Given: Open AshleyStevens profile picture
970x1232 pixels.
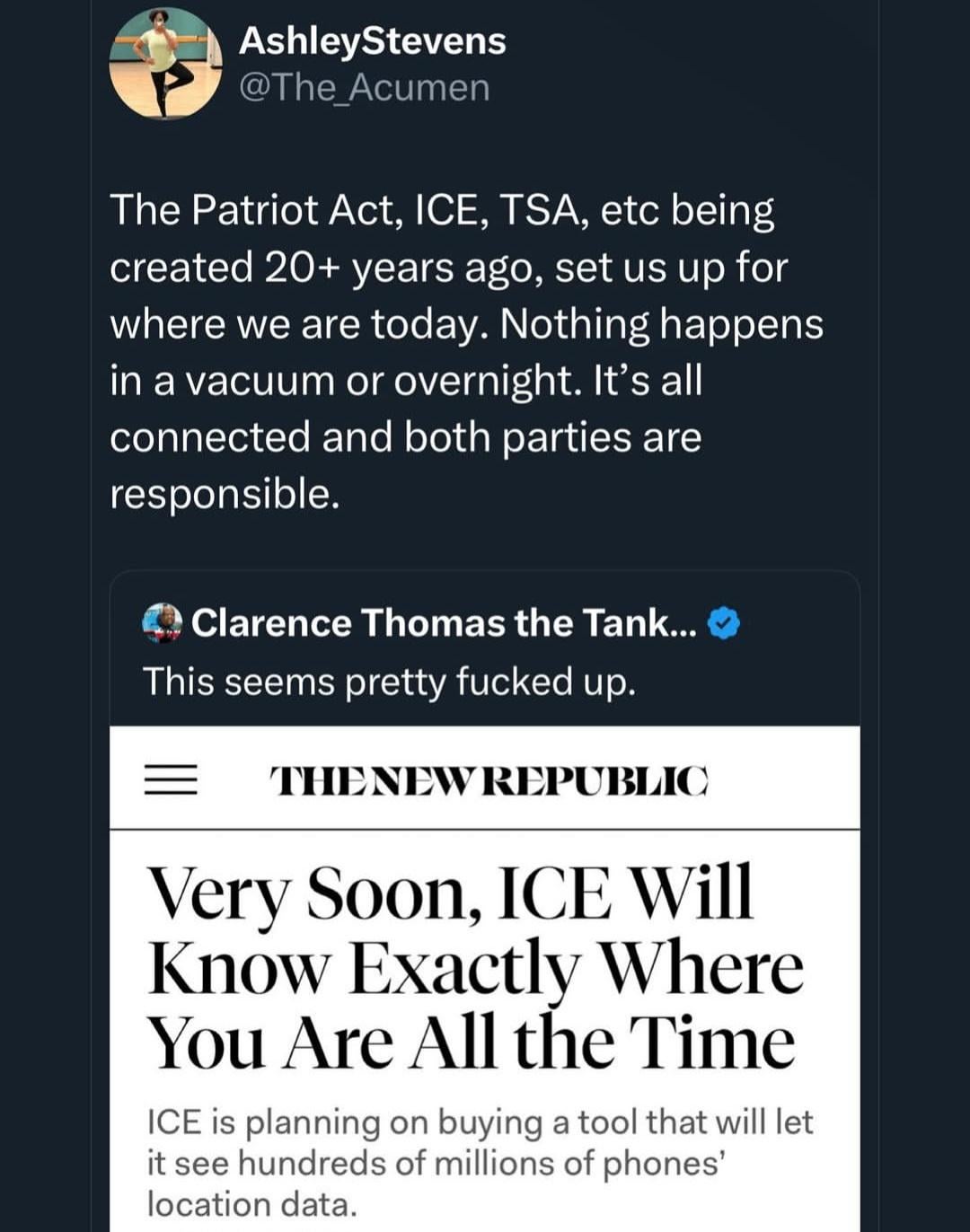Looking at the screenshot, I should point(165,64).
